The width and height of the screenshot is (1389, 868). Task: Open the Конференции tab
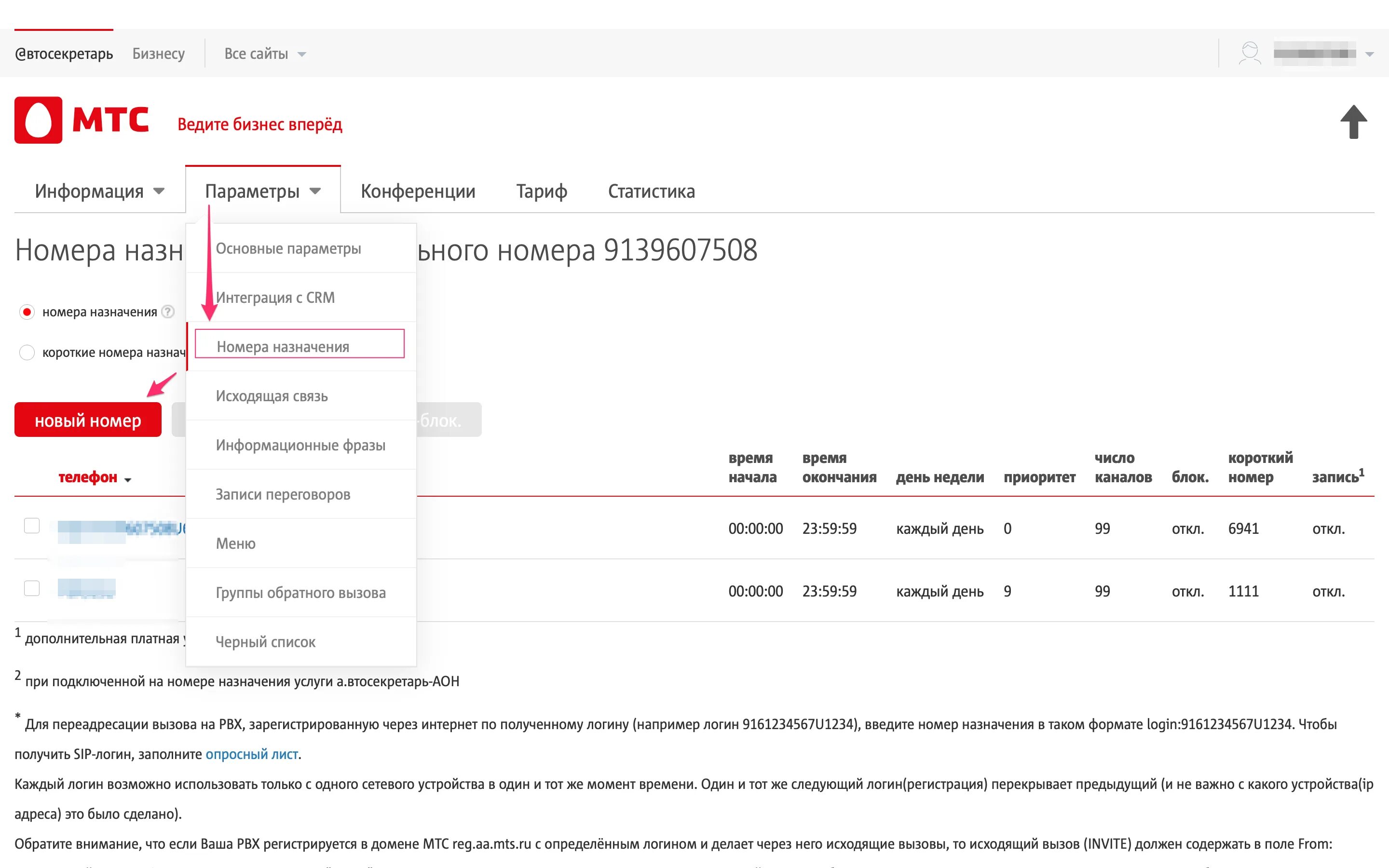(418, 191)
